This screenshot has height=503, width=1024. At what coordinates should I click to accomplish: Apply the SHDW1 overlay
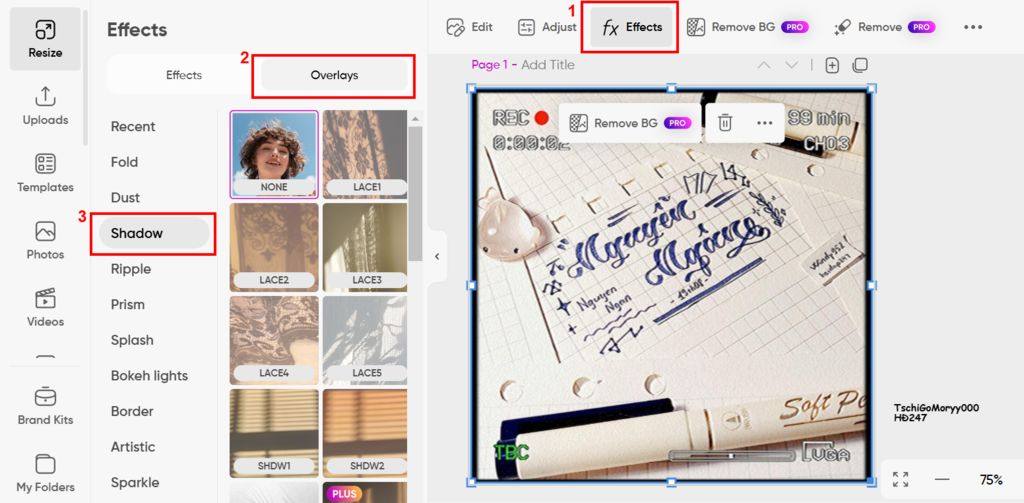pyautogui.click(x=274, y=433)
